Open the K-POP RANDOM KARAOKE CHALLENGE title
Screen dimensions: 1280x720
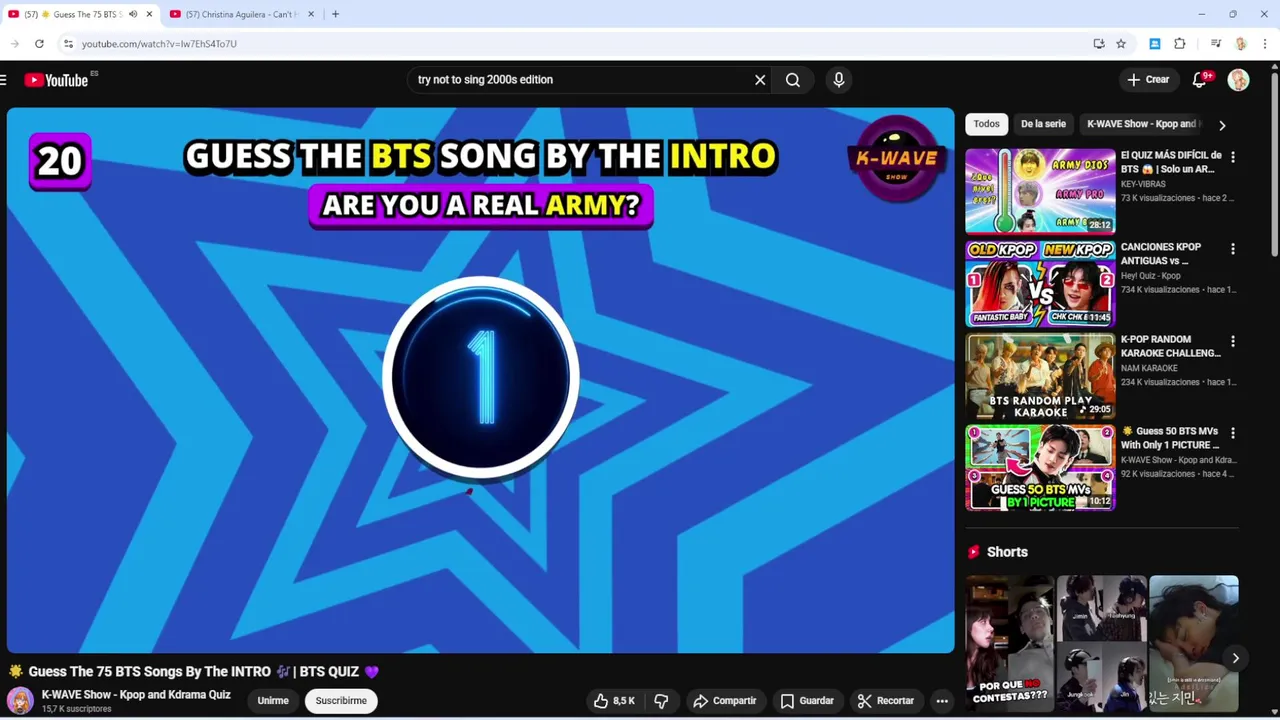click(x=1170, y=346)
